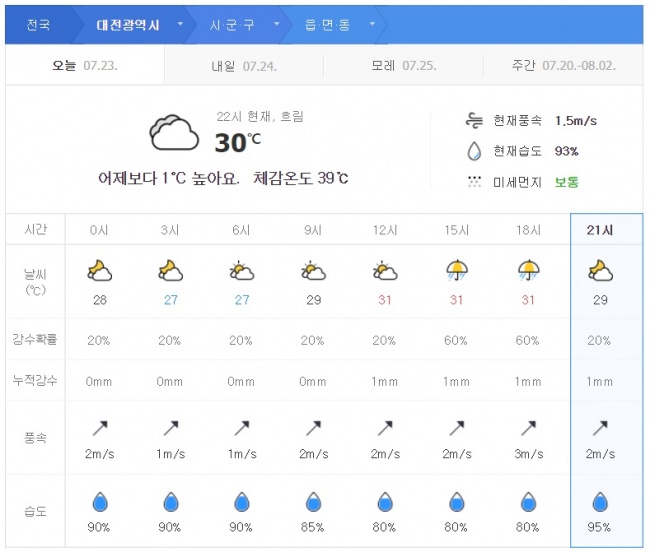Click the 3시 wind direction arrow

pyautogui.click(x=171, y=428)
